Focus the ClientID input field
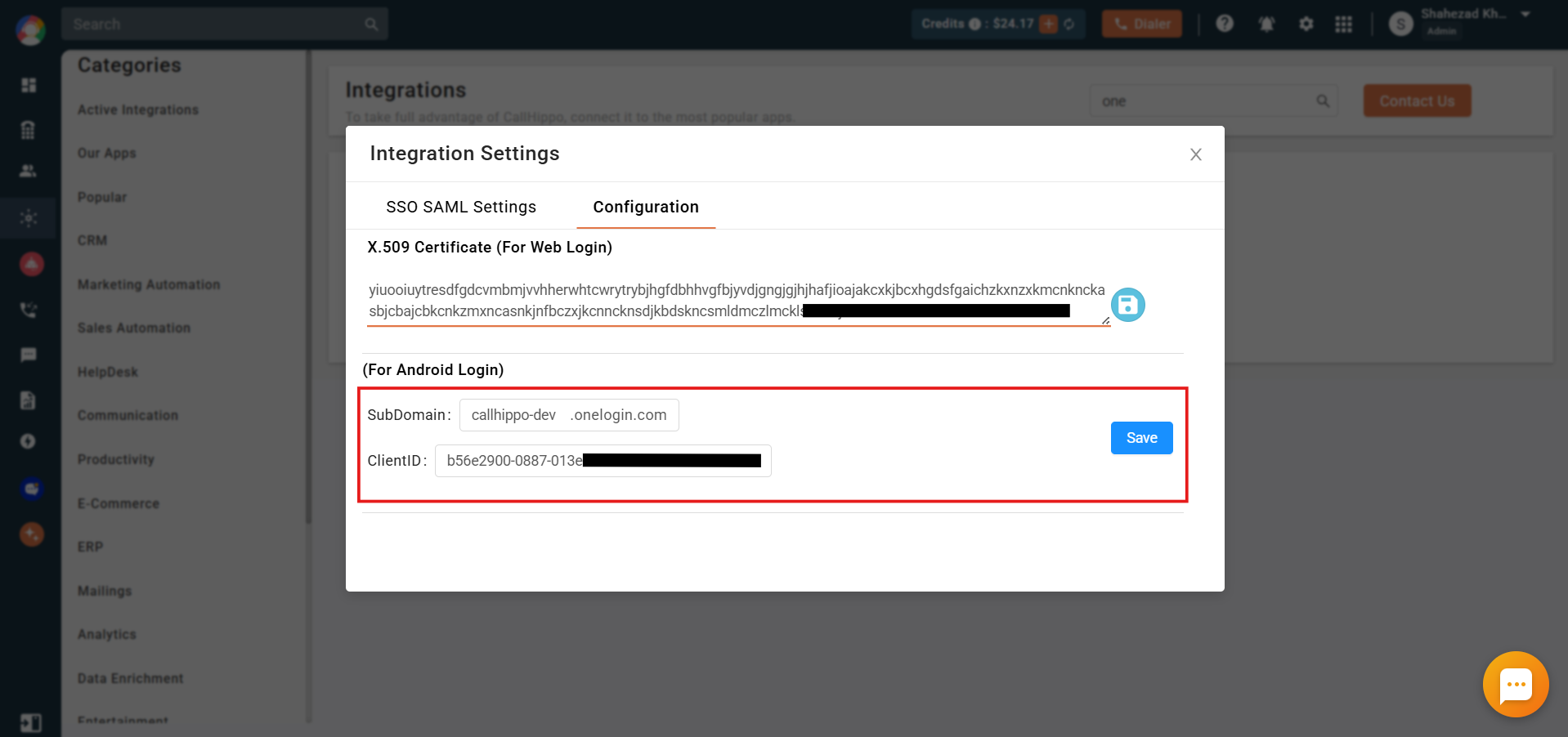 603,461
